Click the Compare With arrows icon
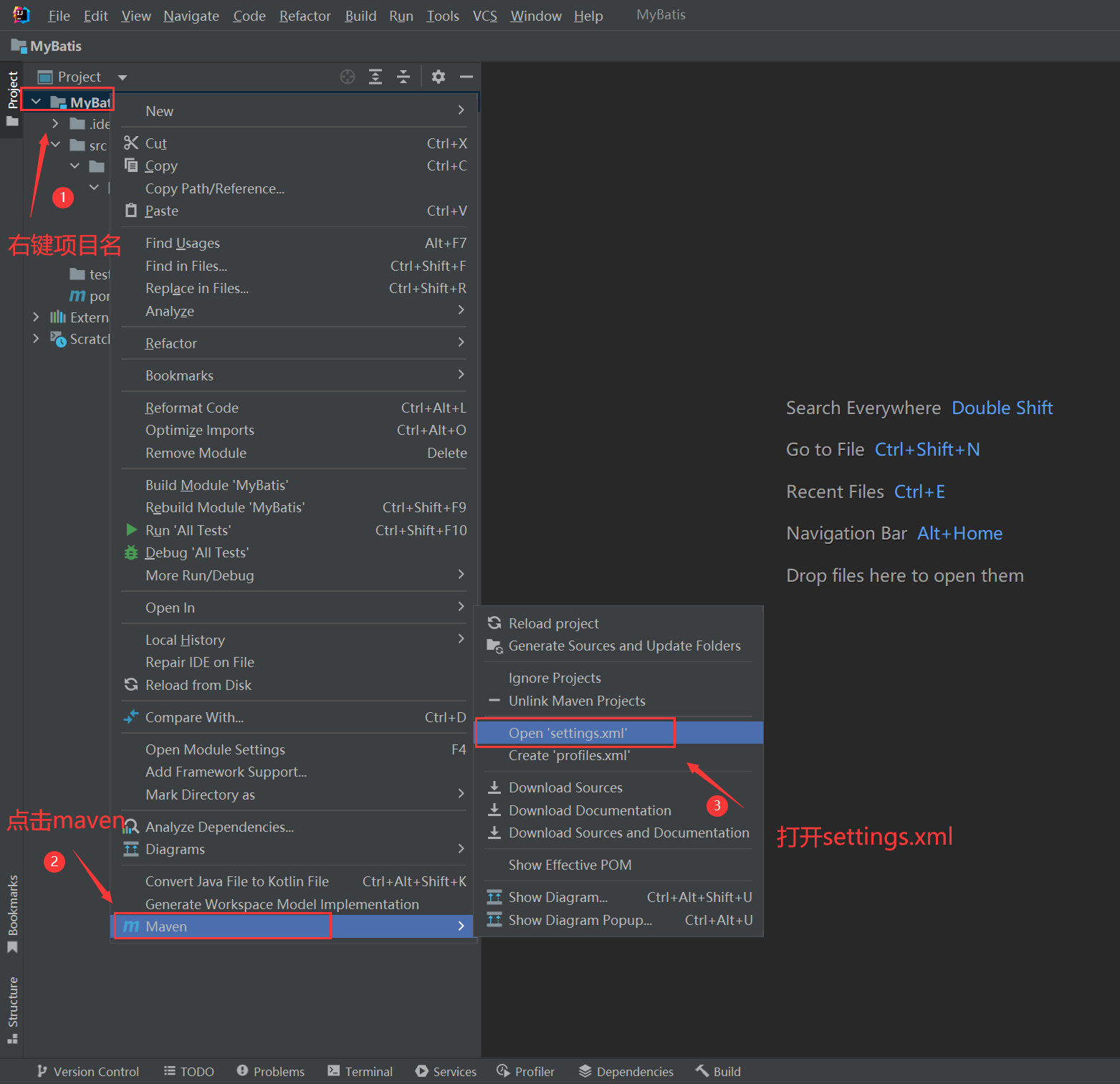The width and height of the screenshot is (1120, 1084). point(131,716)
